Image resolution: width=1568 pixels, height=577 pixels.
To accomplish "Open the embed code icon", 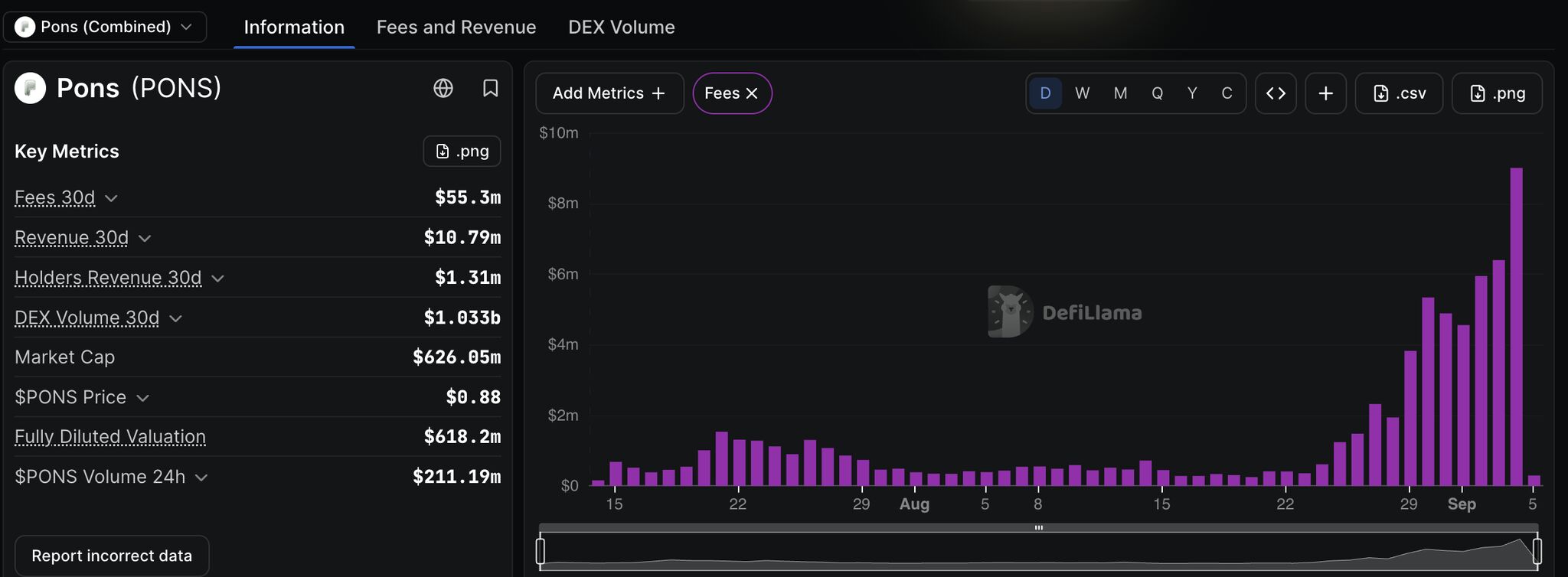I will [1276, 93].
